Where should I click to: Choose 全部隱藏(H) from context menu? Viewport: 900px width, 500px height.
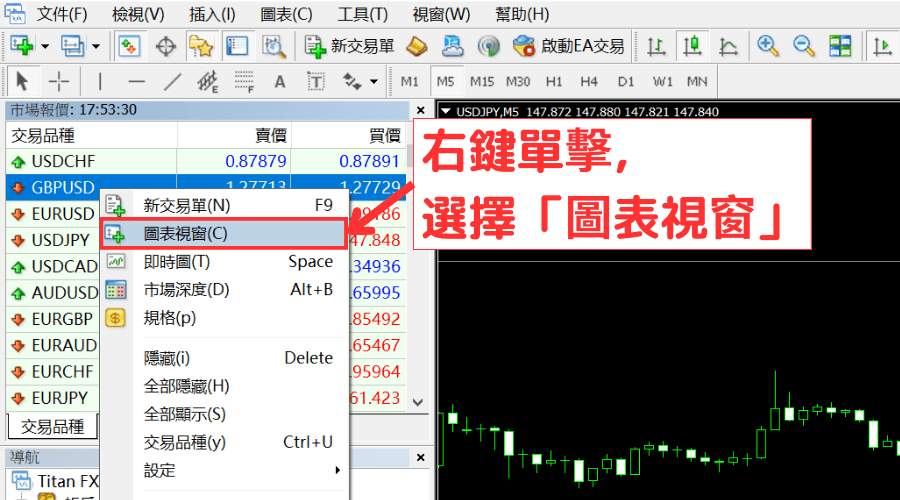tap(224, 386)
